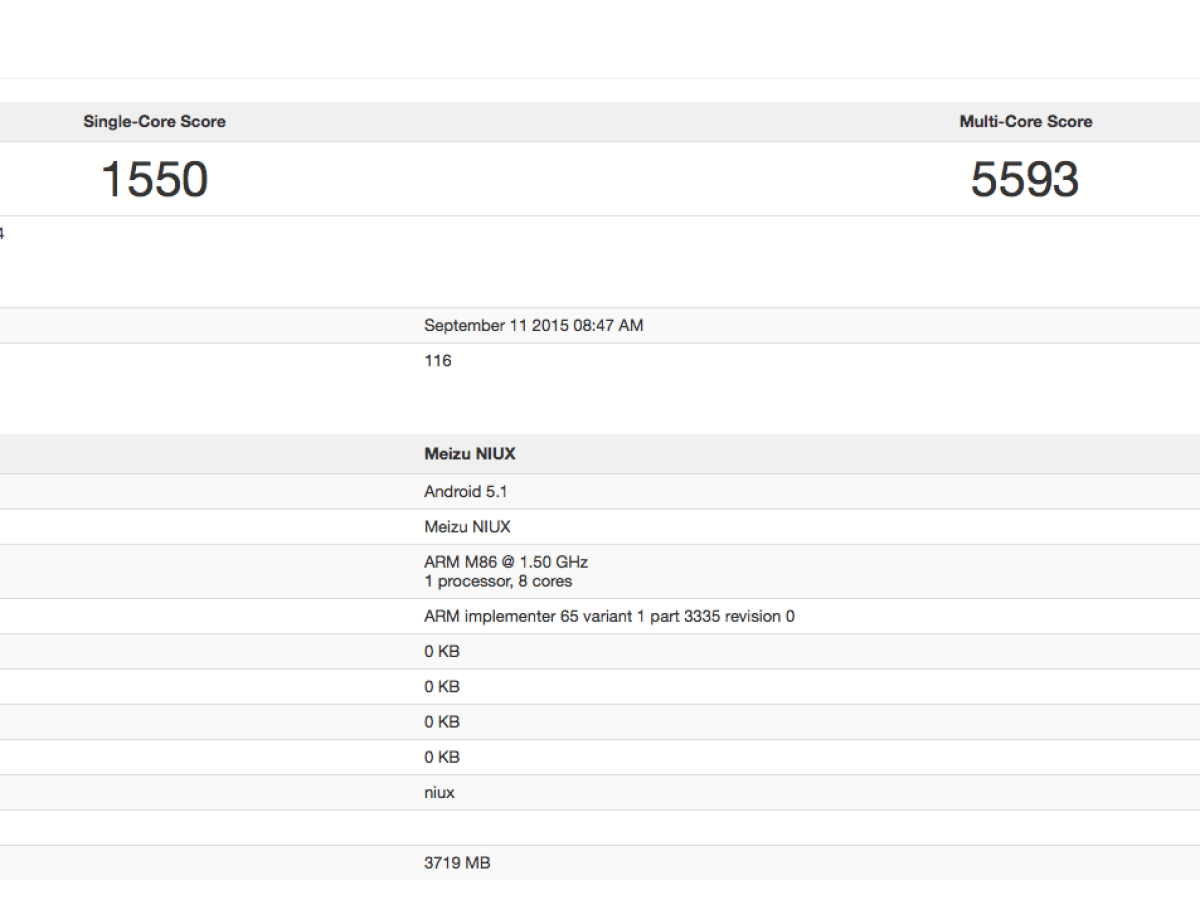The height and width of the screenshot is (900, 1200).
Task: Click the Multi-Core Score header
Action: (1025, 122)
